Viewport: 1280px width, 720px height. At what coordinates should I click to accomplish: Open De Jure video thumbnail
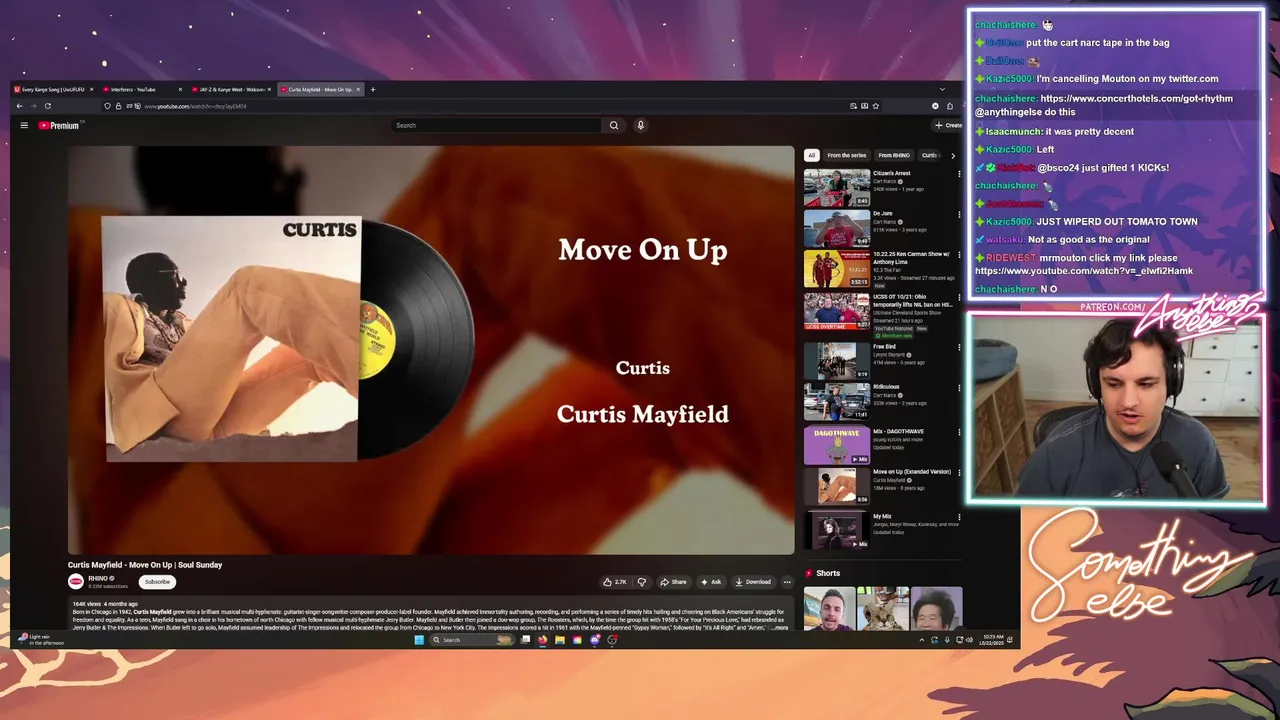pos(837,229)
